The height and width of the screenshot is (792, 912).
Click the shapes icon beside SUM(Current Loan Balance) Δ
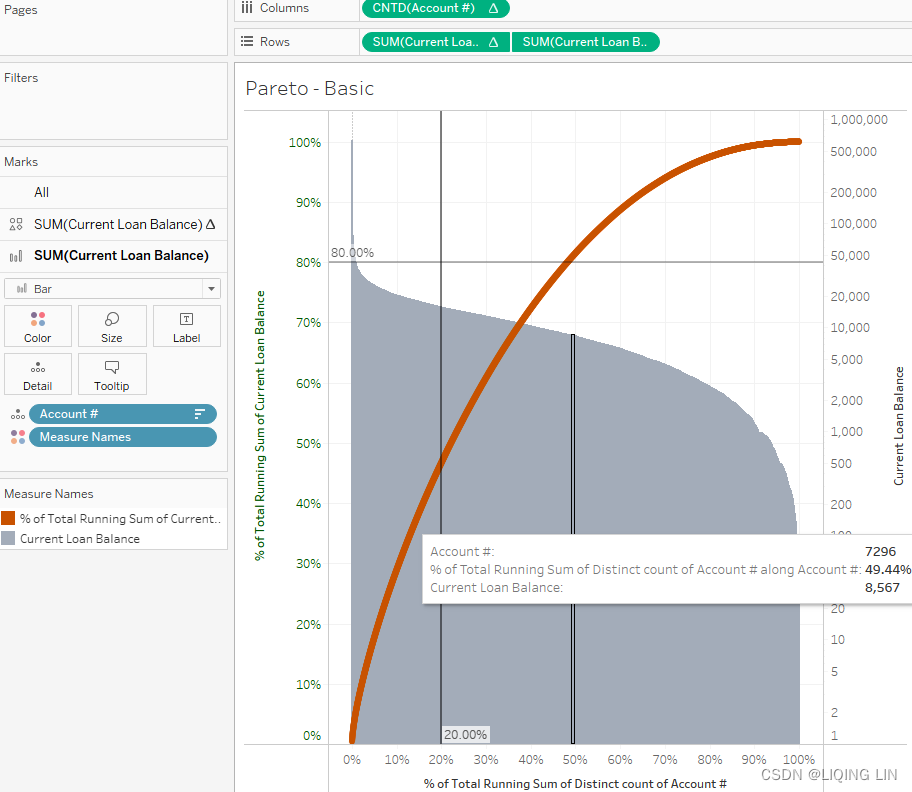[16, 224]
